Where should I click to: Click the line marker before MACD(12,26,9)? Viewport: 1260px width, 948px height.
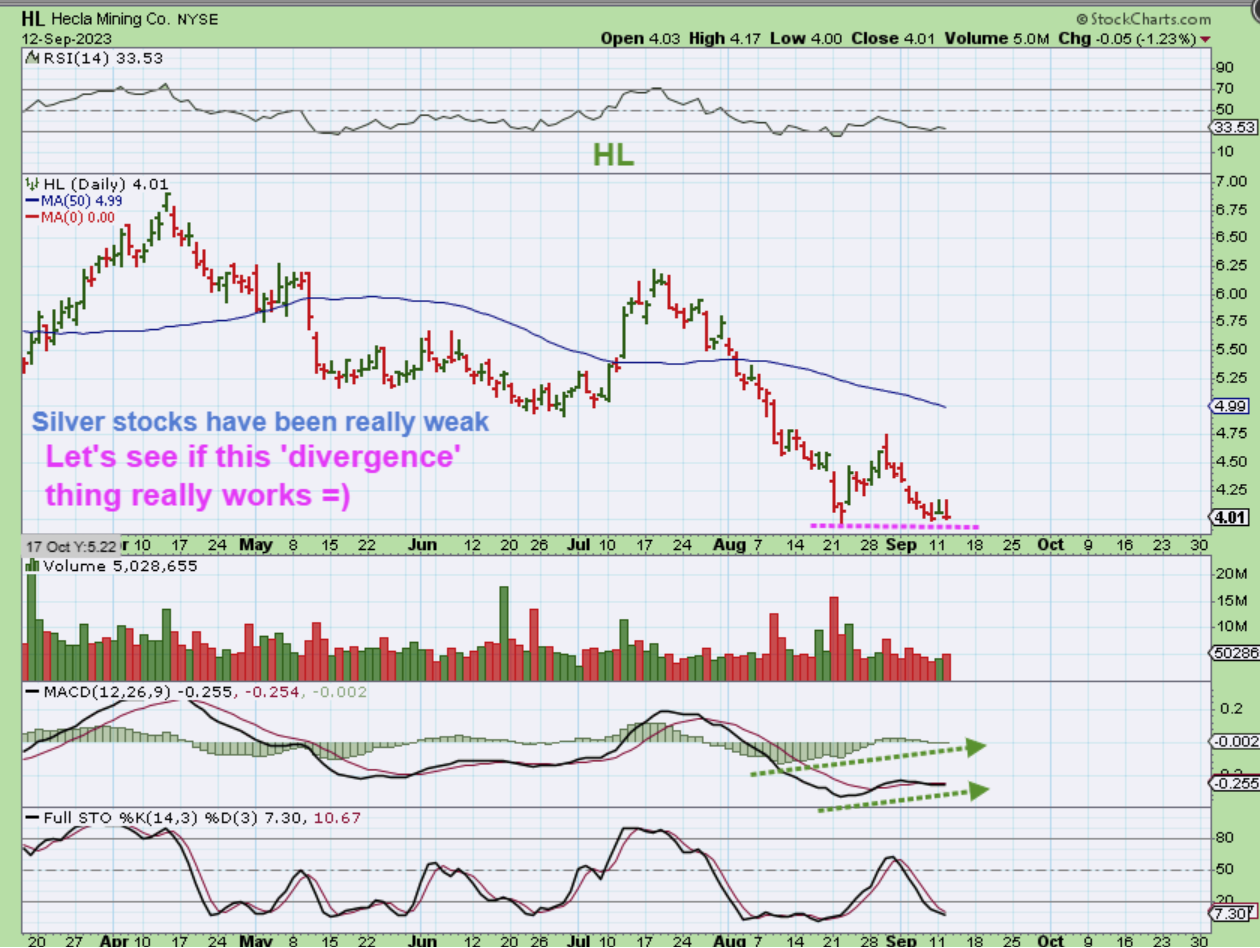31,691
